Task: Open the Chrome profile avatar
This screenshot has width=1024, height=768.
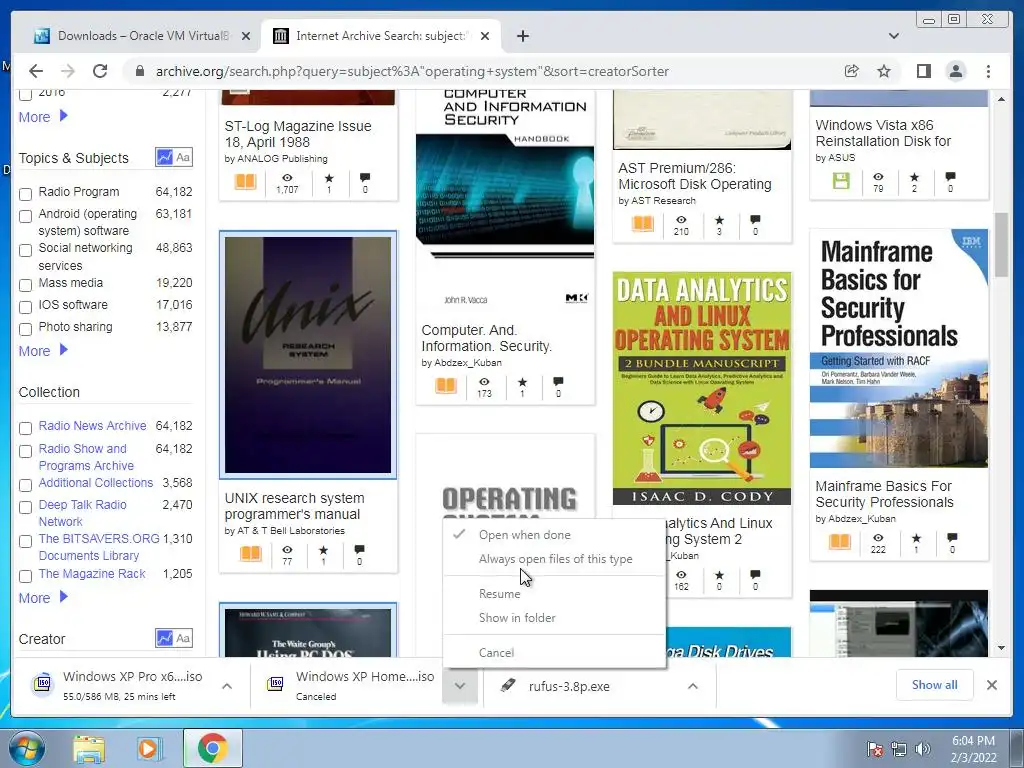Action: (x=956, y=71)
